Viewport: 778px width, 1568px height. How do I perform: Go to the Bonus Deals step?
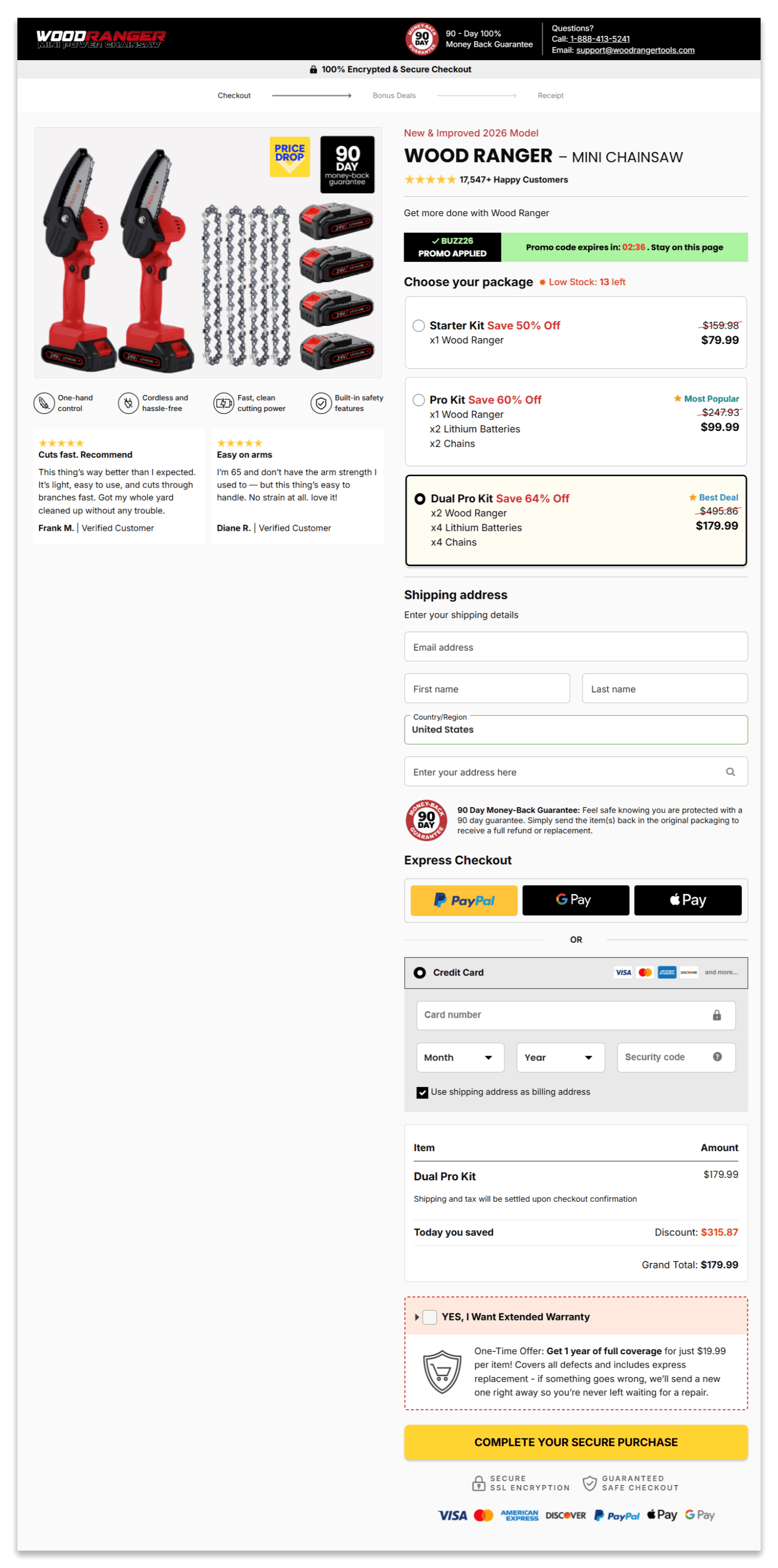click(394, 95)
